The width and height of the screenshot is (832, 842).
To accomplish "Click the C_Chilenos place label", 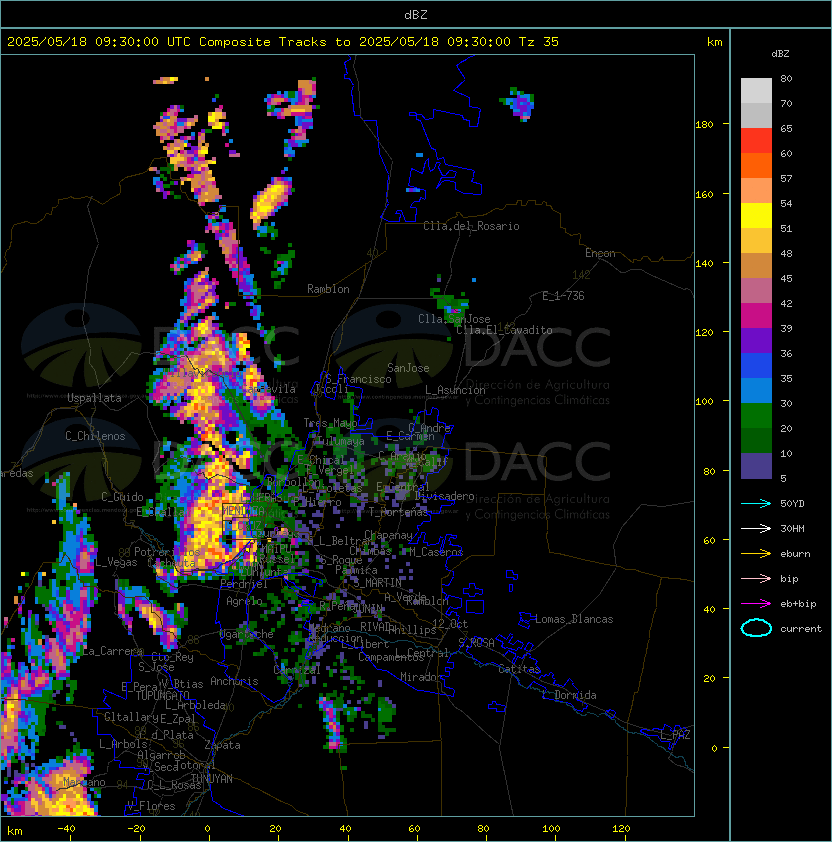I will (x=95, y=436).
